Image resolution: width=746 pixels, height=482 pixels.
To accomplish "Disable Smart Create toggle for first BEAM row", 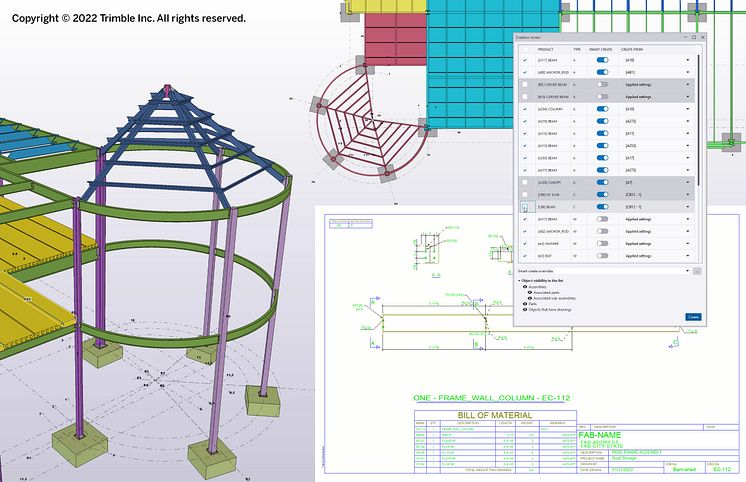I will 602,60.
